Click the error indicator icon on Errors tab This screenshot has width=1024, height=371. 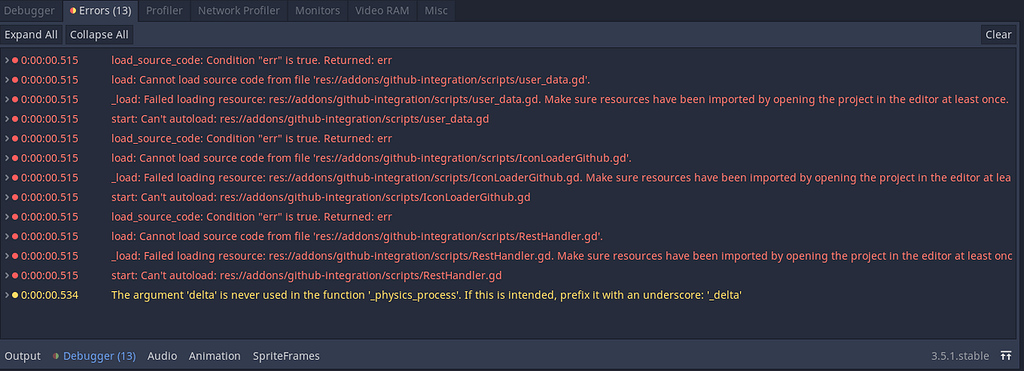pyautogui.click(x=73, y=11)
